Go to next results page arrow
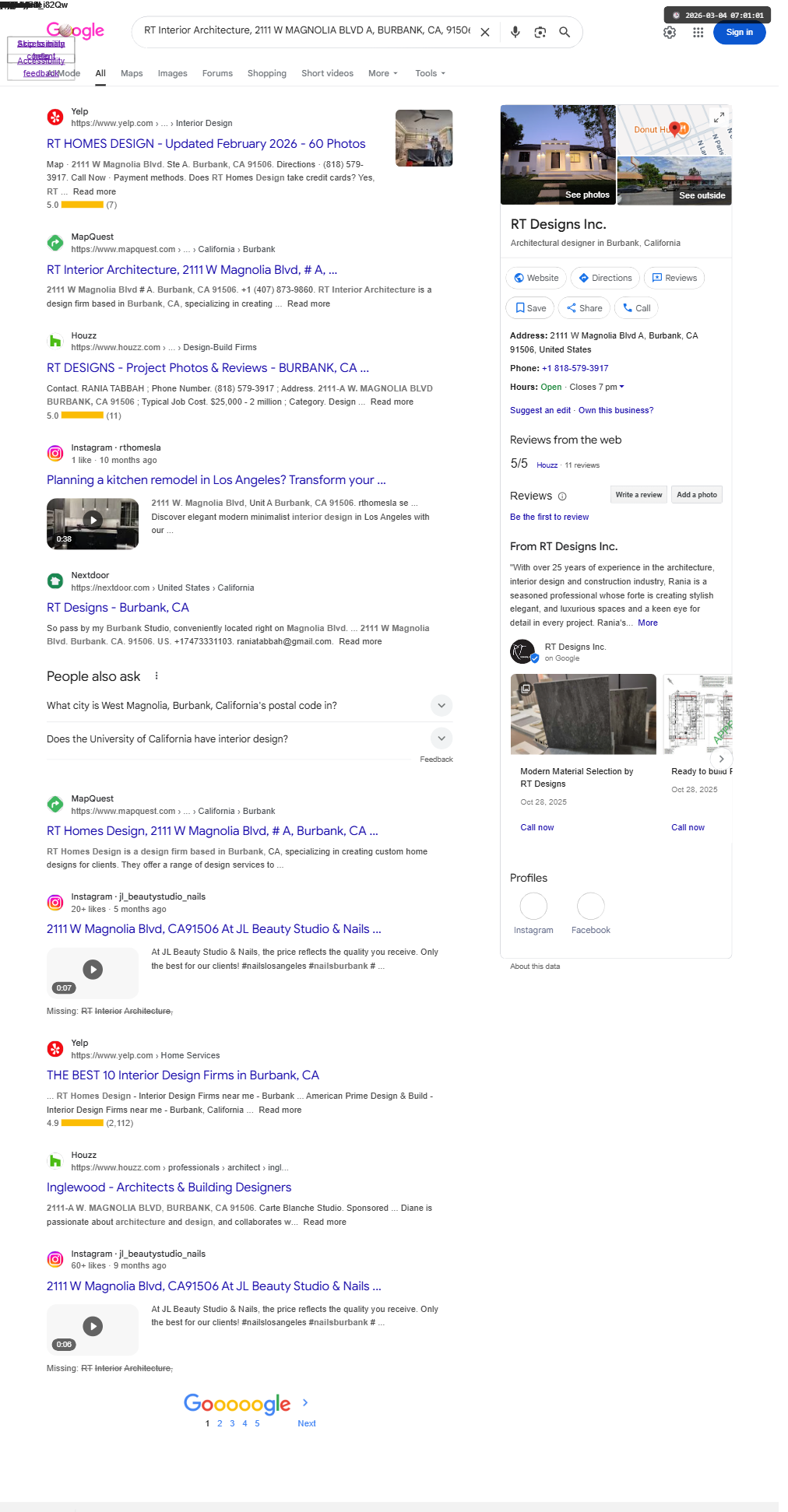This screenshot has width=788, height=1512. (x=305, y=1402)
